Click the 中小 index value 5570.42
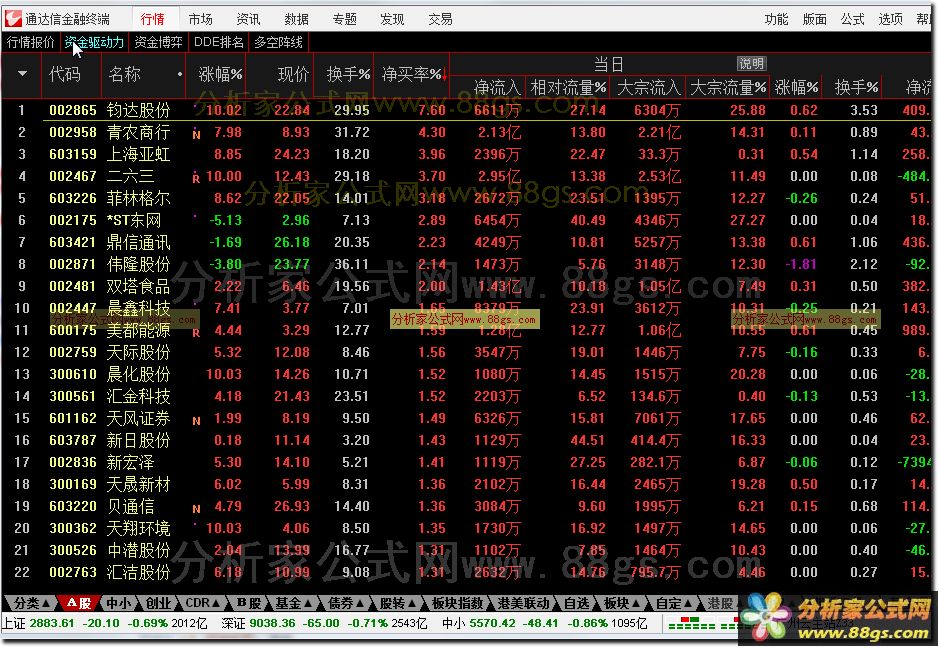Viewport: 940px width, 648px height. click(x=492, y=623)
